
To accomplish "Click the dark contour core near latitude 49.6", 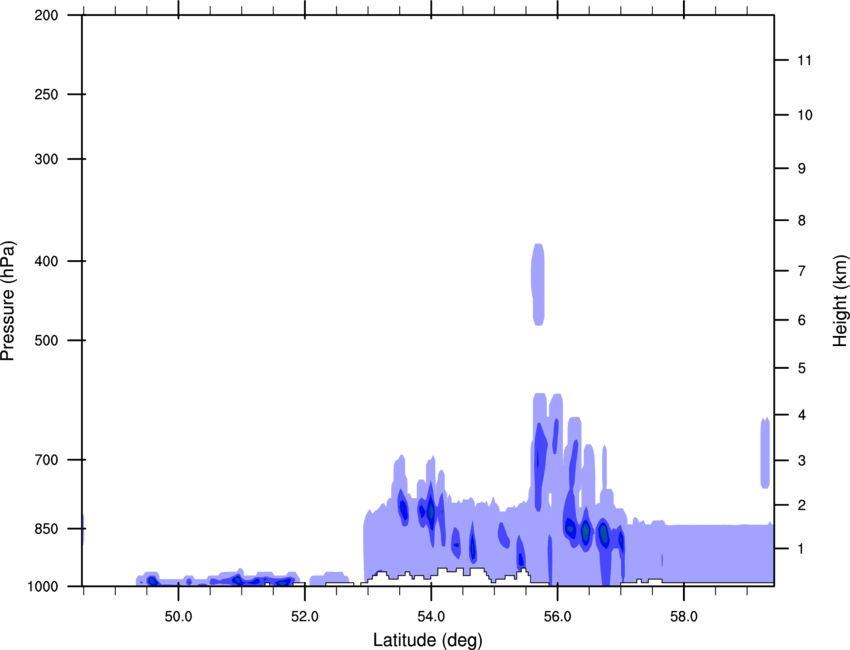I will pyautogui.click(x=152, y=581).
